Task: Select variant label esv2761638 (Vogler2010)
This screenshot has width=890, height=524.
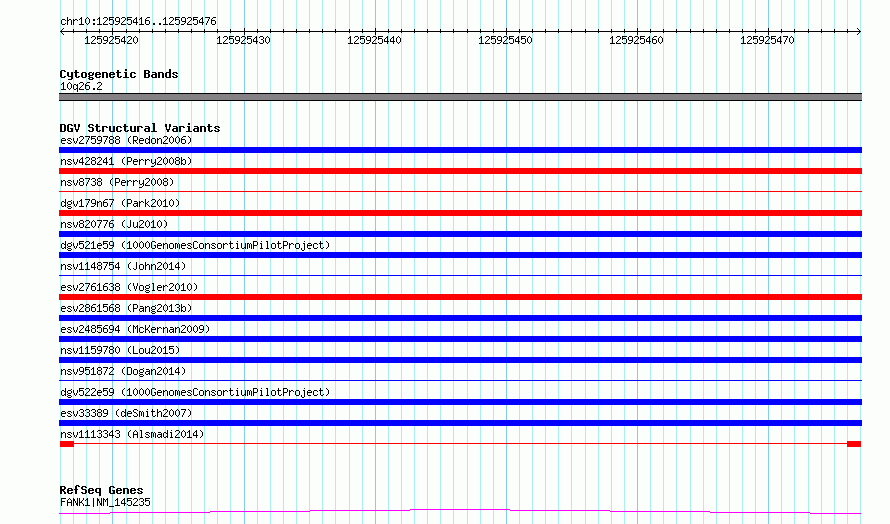Action: coord(129,287)
